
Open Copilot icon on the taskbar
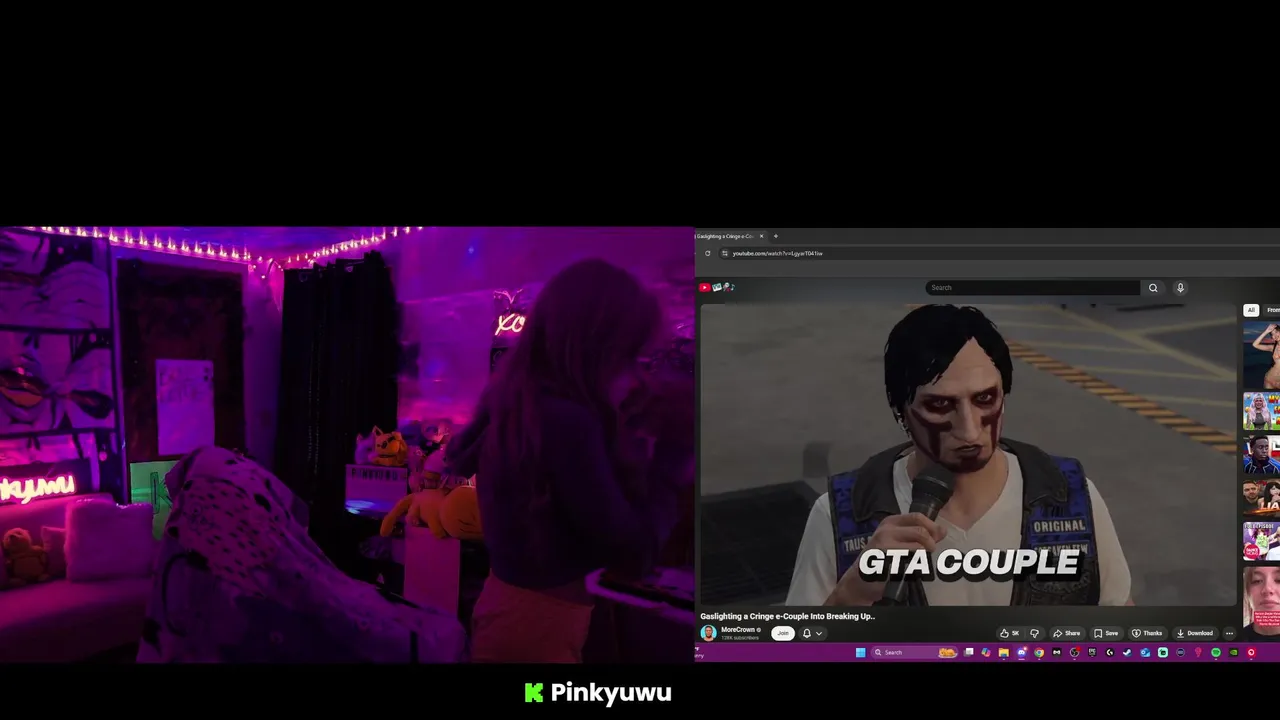tap(986, 652)
